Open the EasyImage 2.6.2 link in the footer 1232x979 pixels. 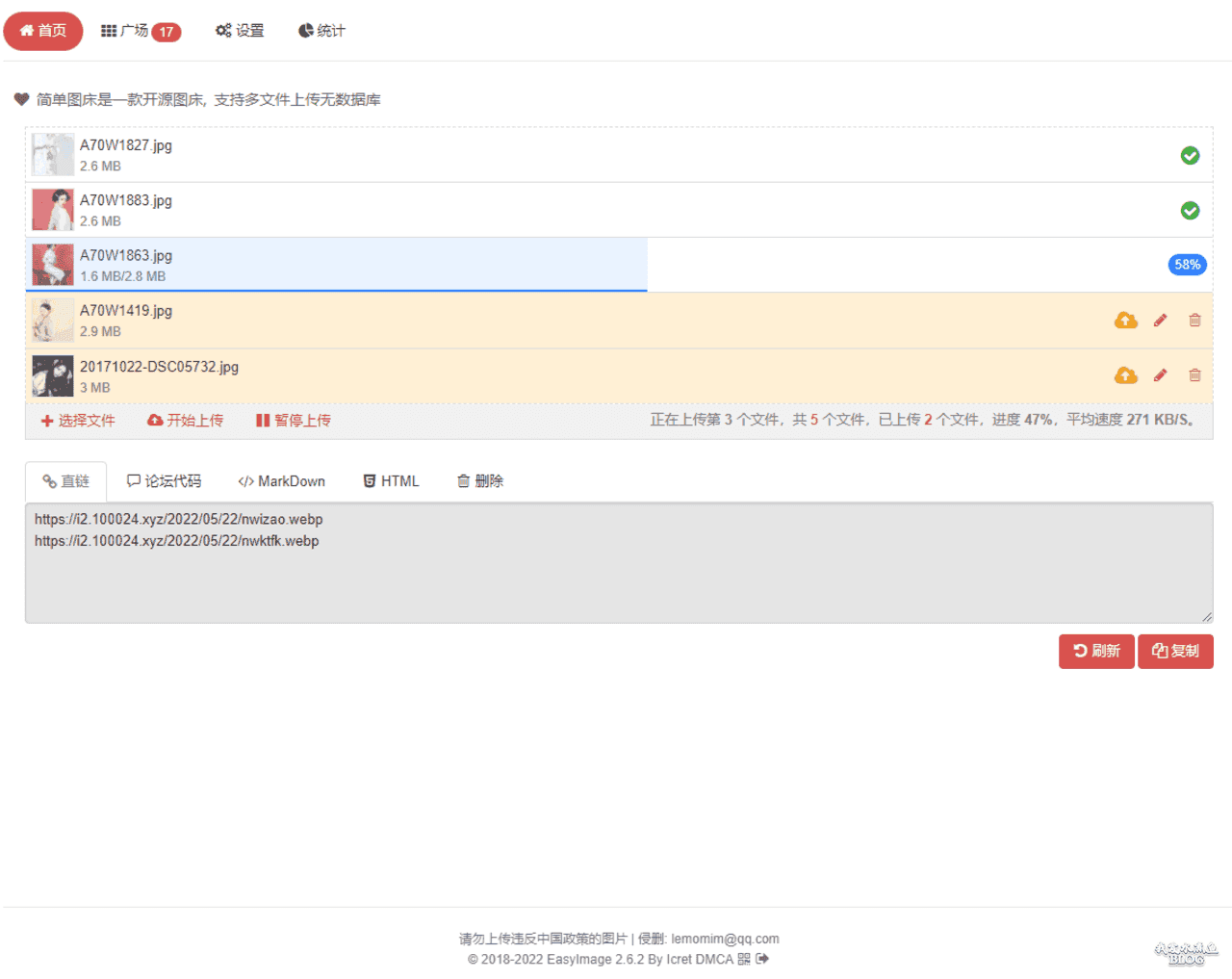click(596, 959)
